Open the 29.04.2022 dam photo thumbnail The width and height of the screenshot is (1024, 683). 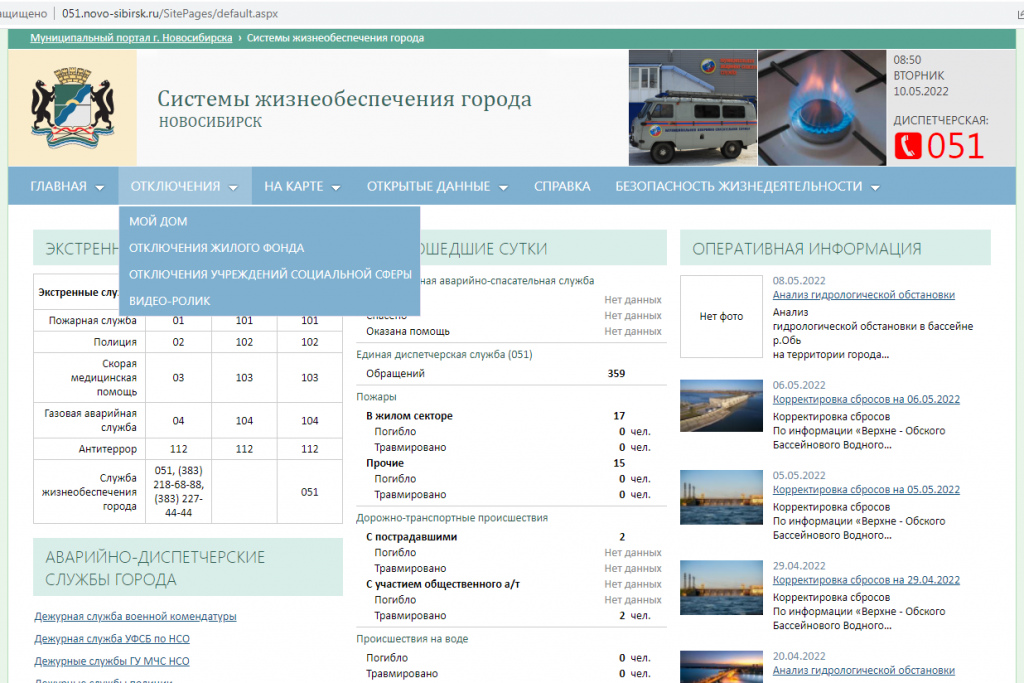721,587
